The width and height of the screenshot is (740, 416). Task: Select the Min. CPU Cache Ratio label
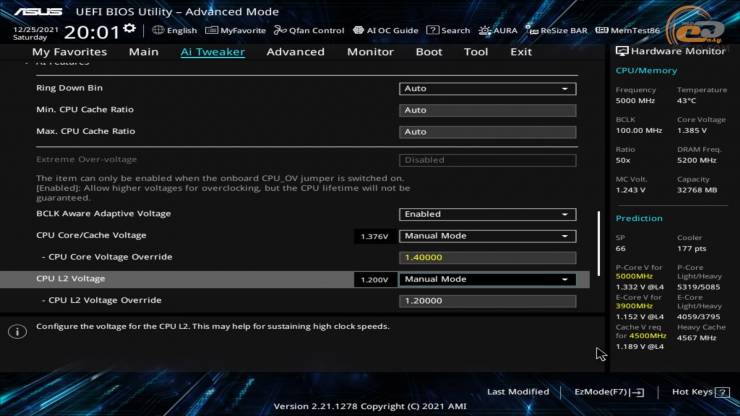(85, 110)
